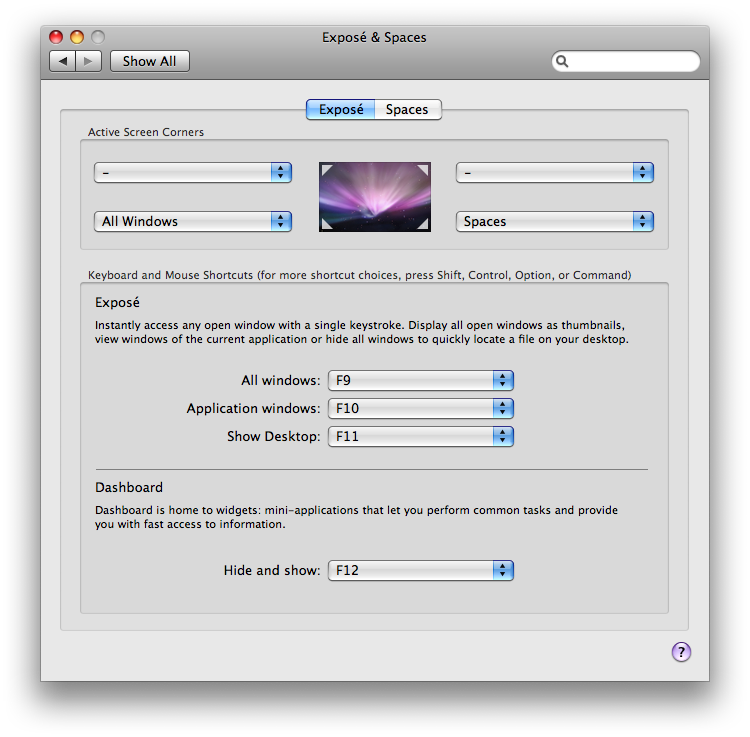Click the 'All windows:' label
Screen dimensions: 750x737
tap(281, 381)
